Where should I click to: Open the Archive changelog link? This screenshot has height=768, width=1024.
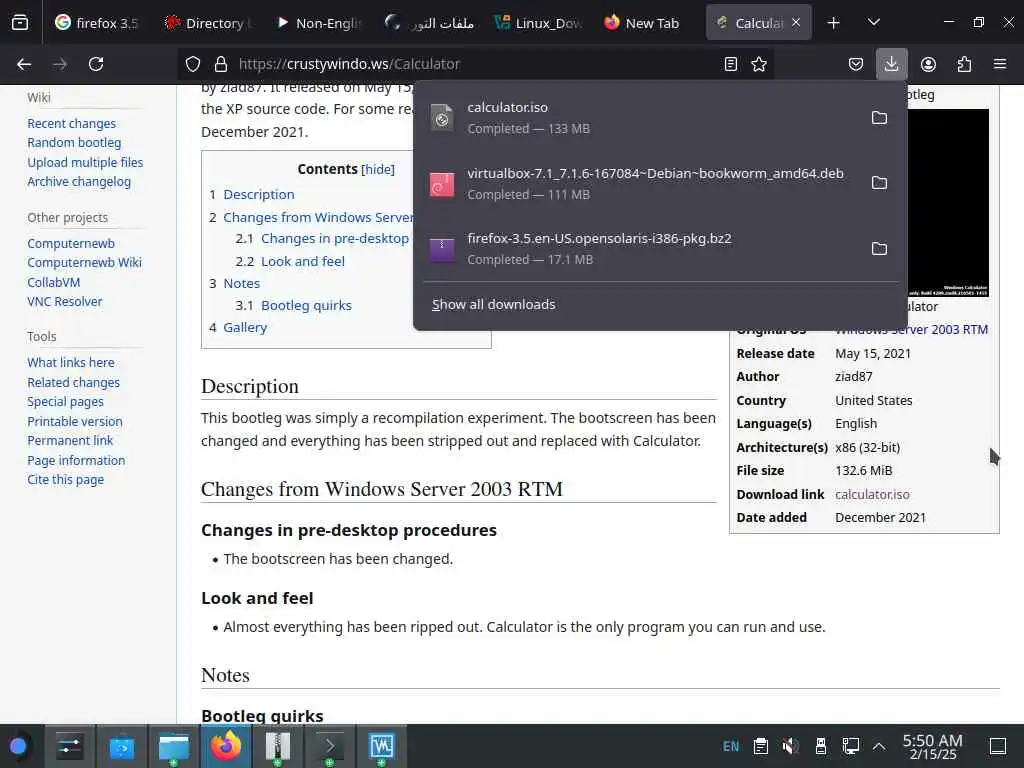79,182
